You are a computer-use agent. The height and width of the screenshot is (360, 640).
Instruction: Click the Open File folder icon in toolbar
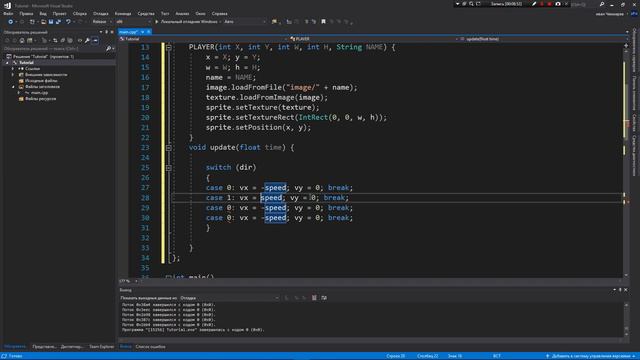tap(43, 22)
